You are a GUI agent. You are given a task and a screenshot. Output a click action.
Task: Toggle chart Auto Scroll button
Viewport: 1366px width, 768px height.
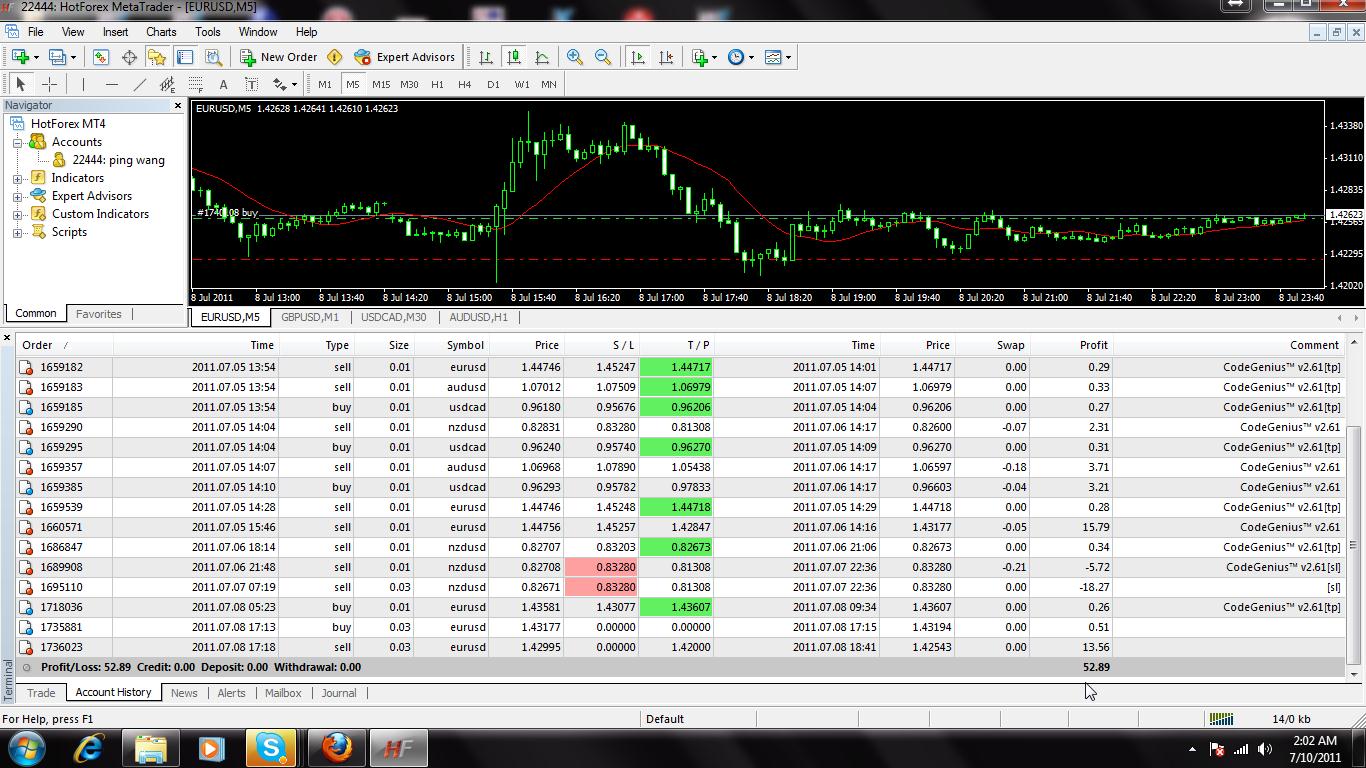[638, 57]
